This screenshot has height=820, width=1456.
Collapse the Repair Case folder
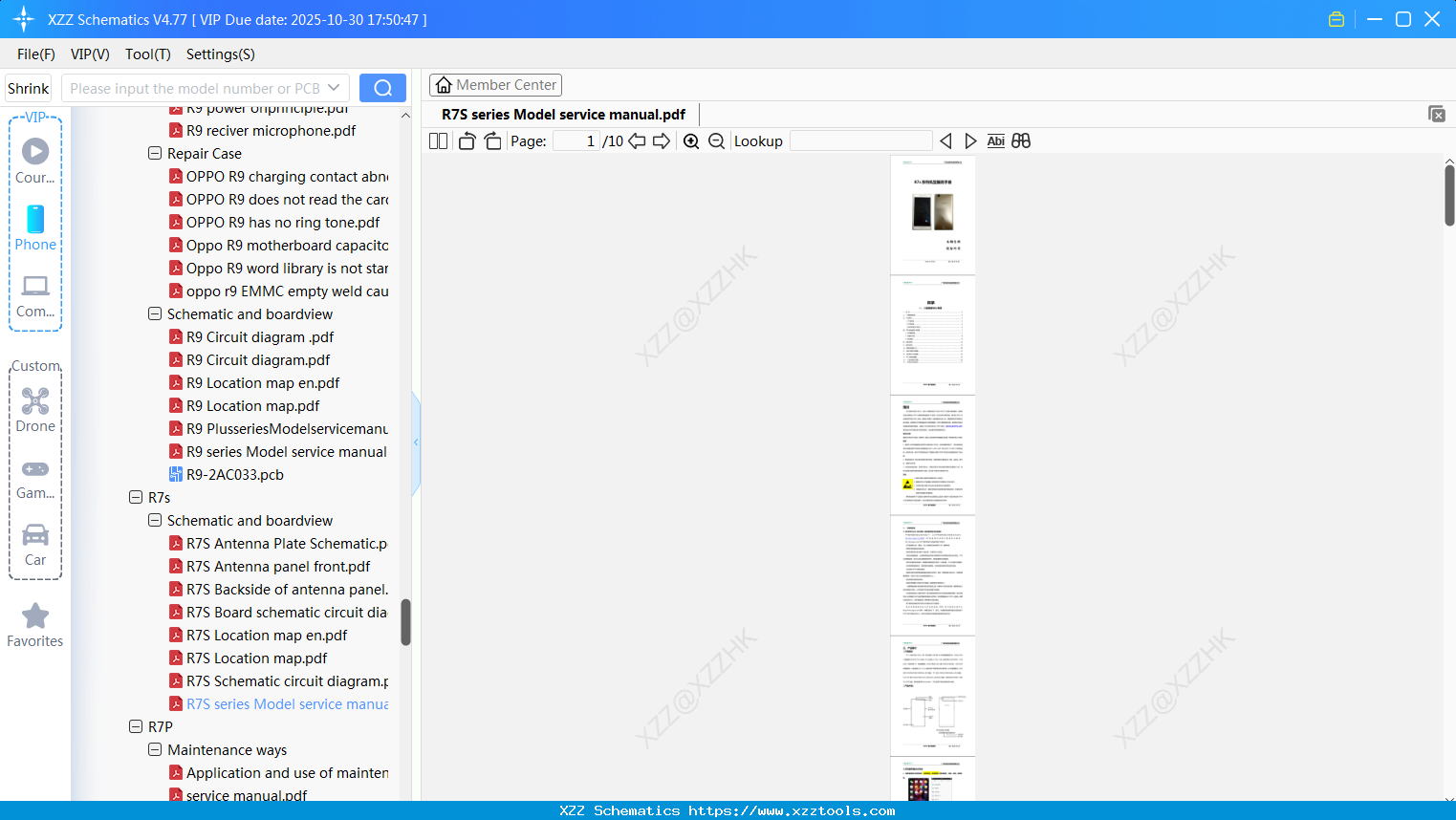point(155,153)
